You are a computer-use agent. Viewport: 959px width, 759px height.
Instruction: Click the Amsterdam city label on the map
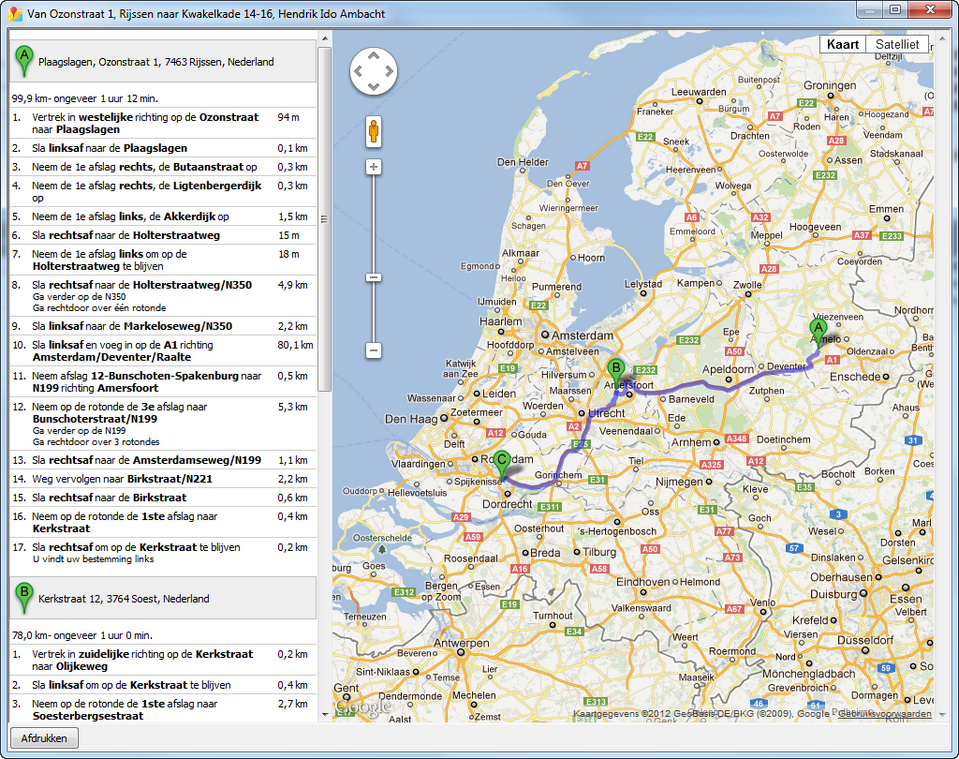tap(582, 335)
